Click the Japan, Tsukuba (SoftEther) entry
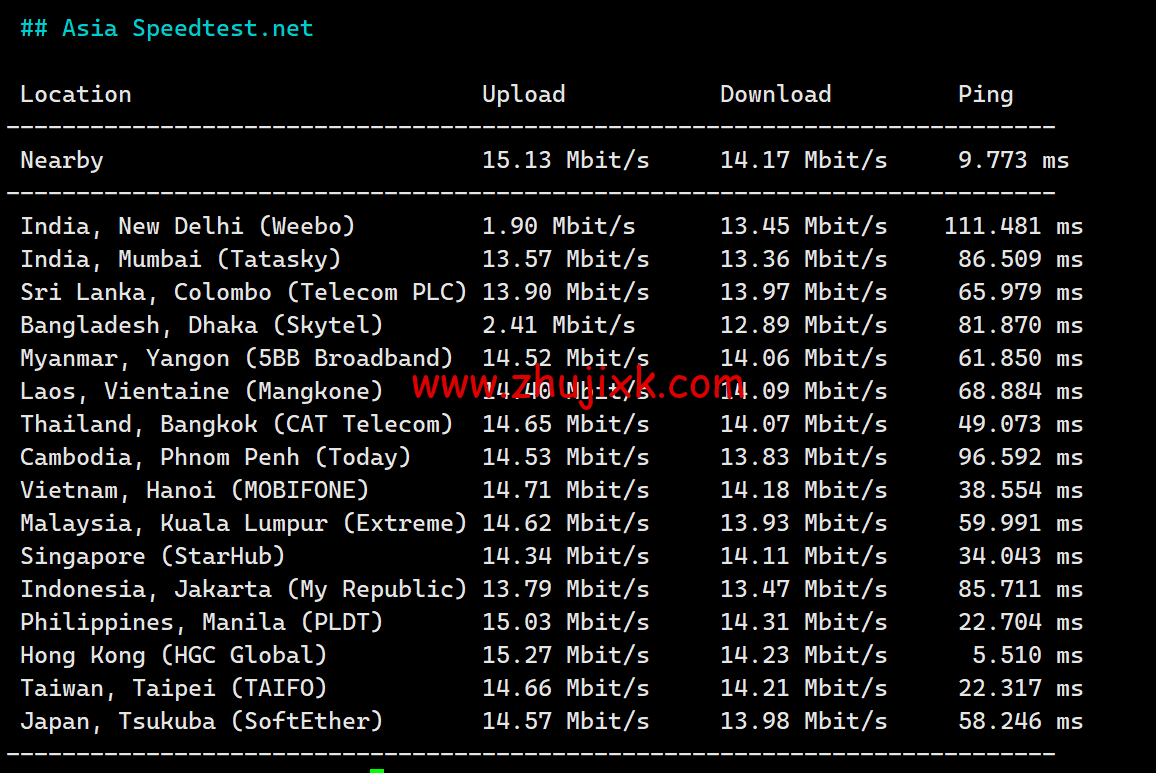The image size is (1156, 773). [x=202, y=722]
